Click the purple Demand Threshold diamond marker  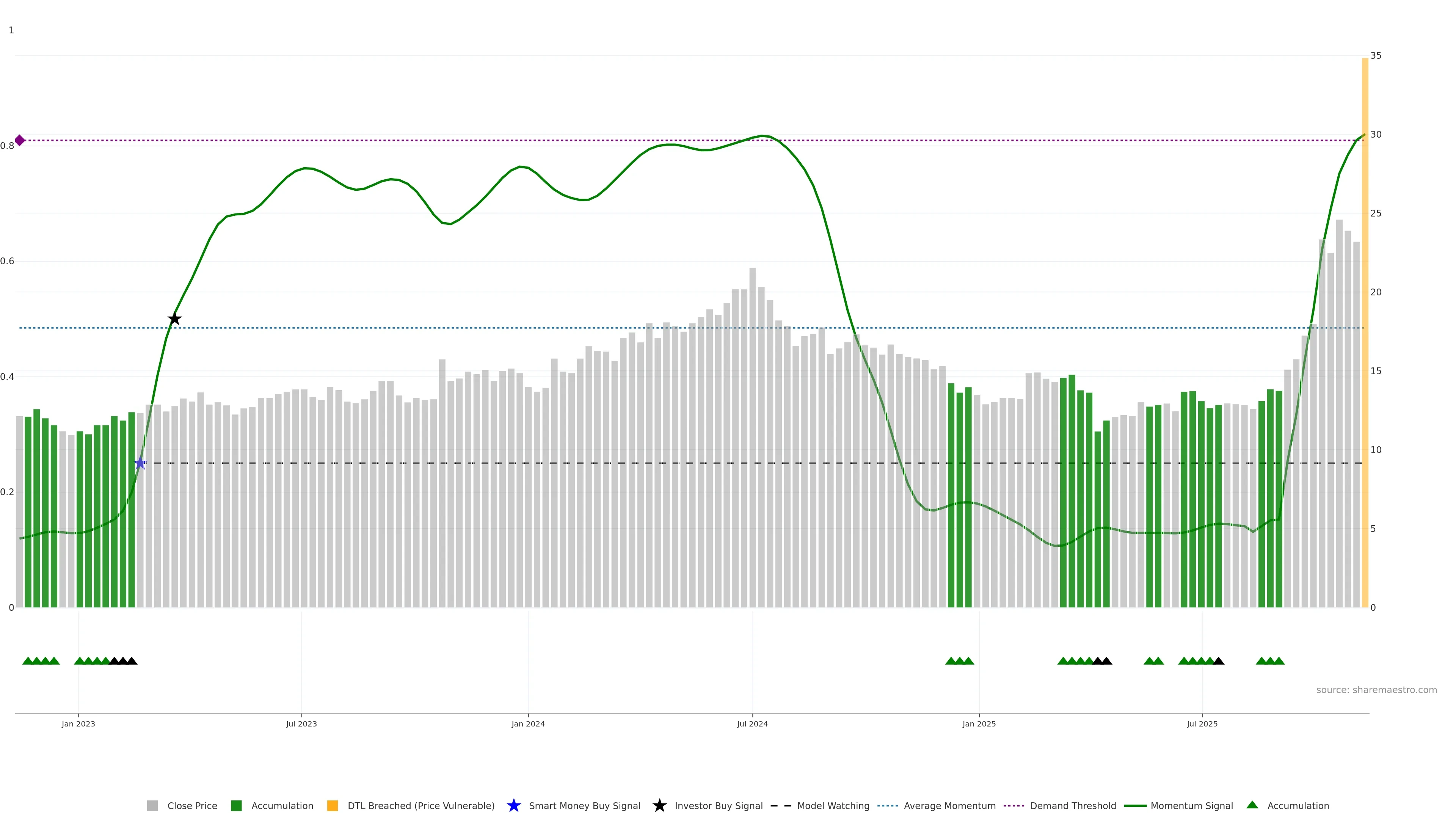tap(20, 140)
